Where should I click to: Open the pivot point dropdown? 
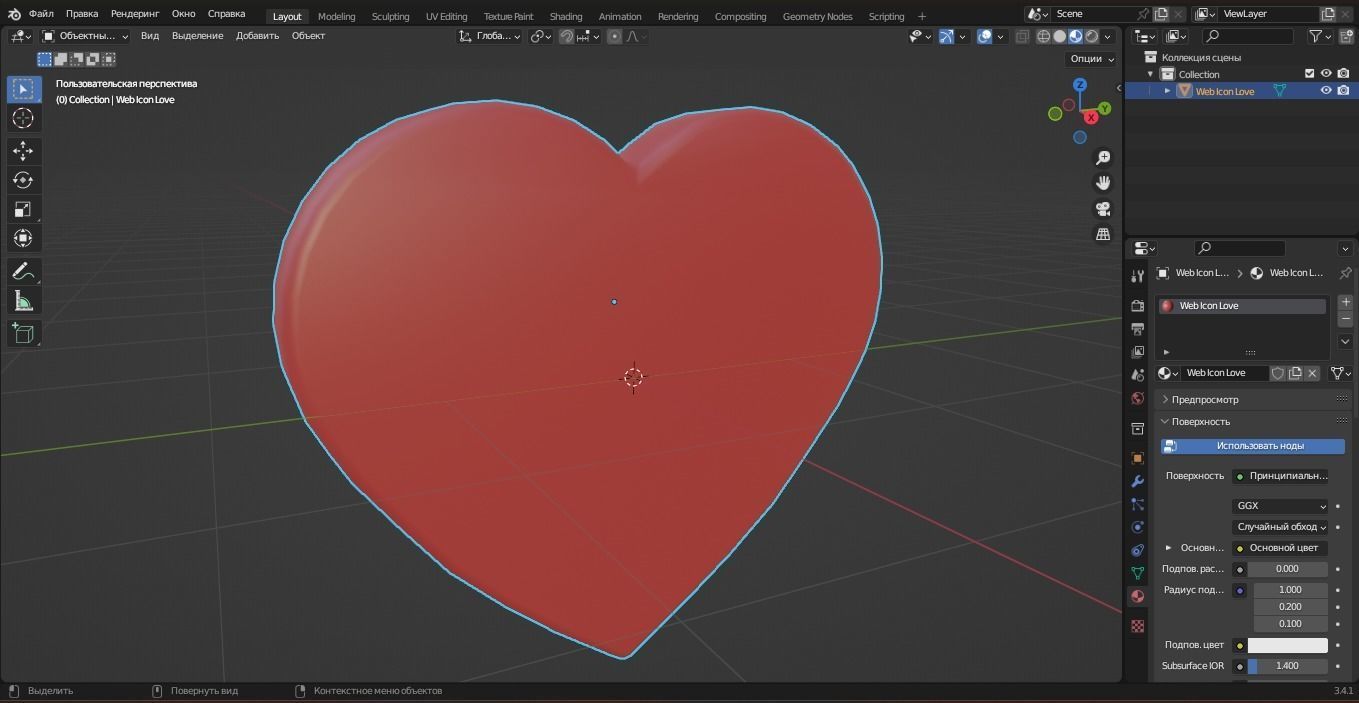coord(541,36)
